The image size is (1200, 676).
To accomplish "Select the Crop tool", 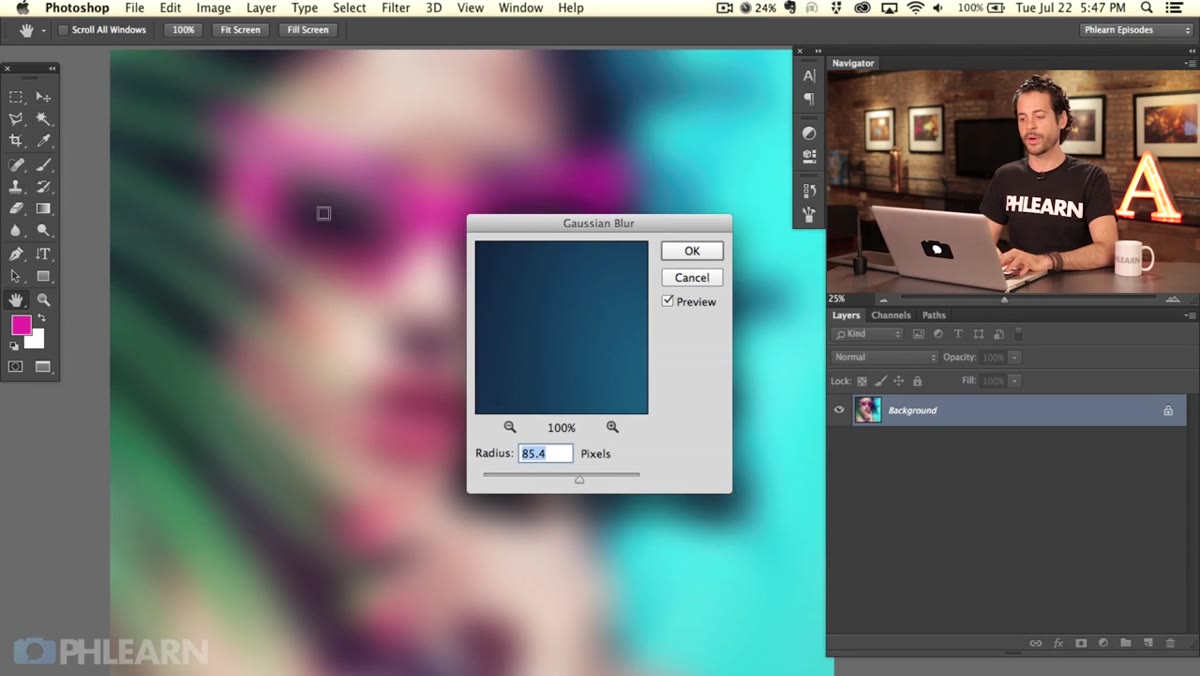I will (x=16, y=141).
